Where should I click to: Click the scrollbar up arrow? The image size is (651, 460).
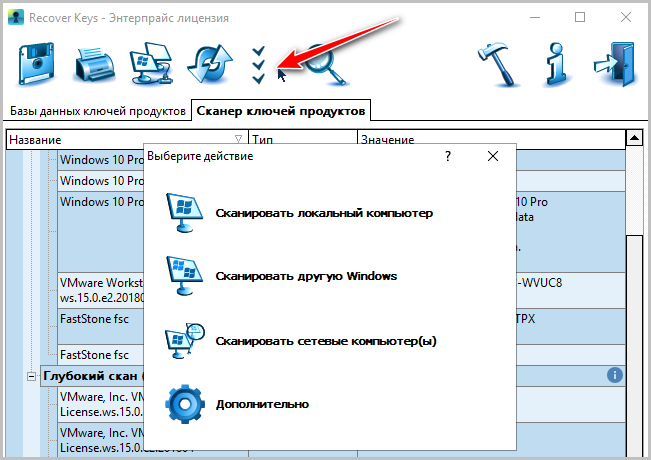[634, 137]
